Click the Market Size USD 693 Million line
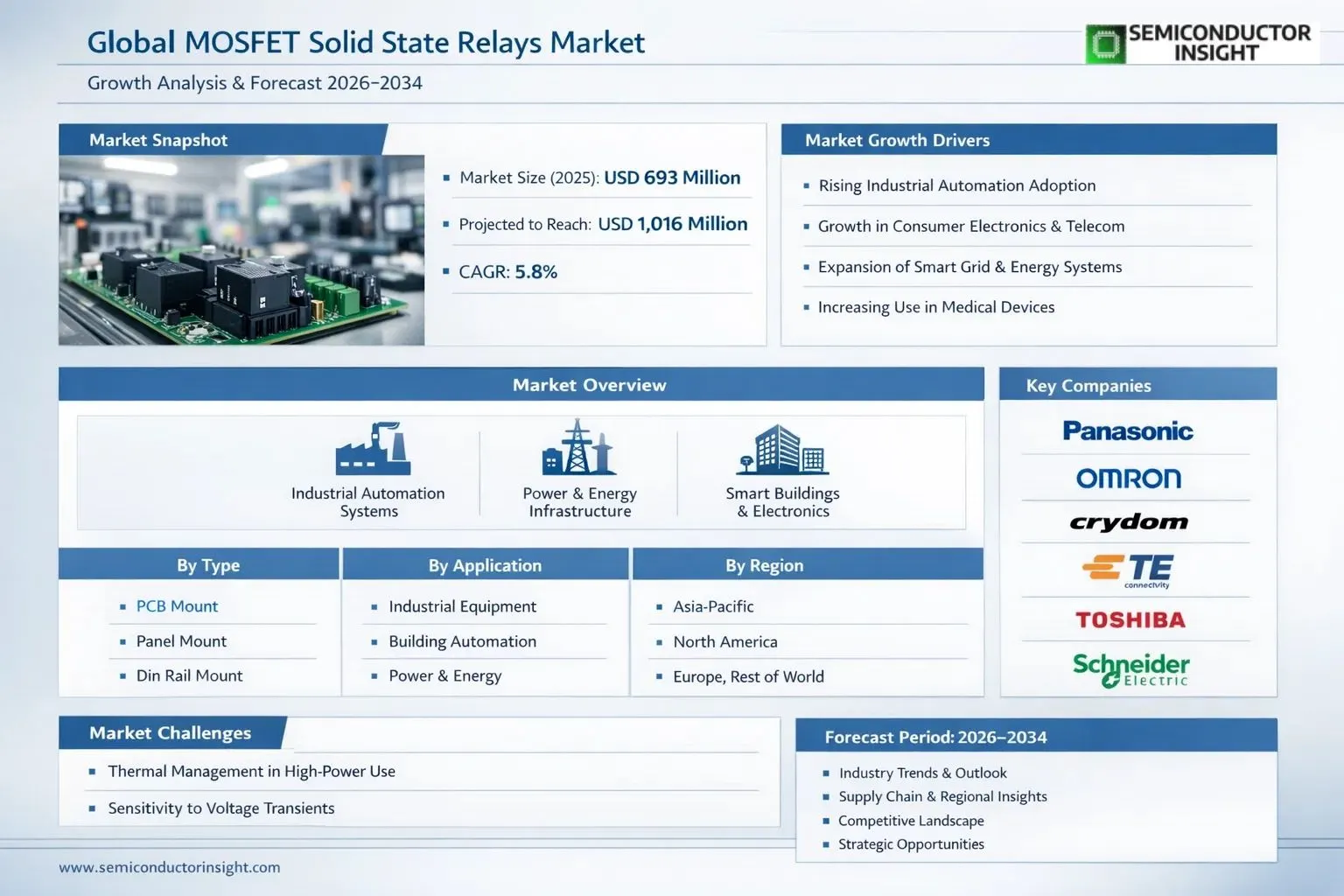Screen dimensions: 1344x896 coord(599,178)
